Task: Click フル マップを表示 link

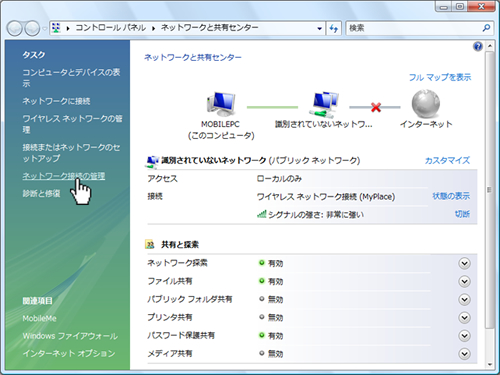Action: point(440,77)
